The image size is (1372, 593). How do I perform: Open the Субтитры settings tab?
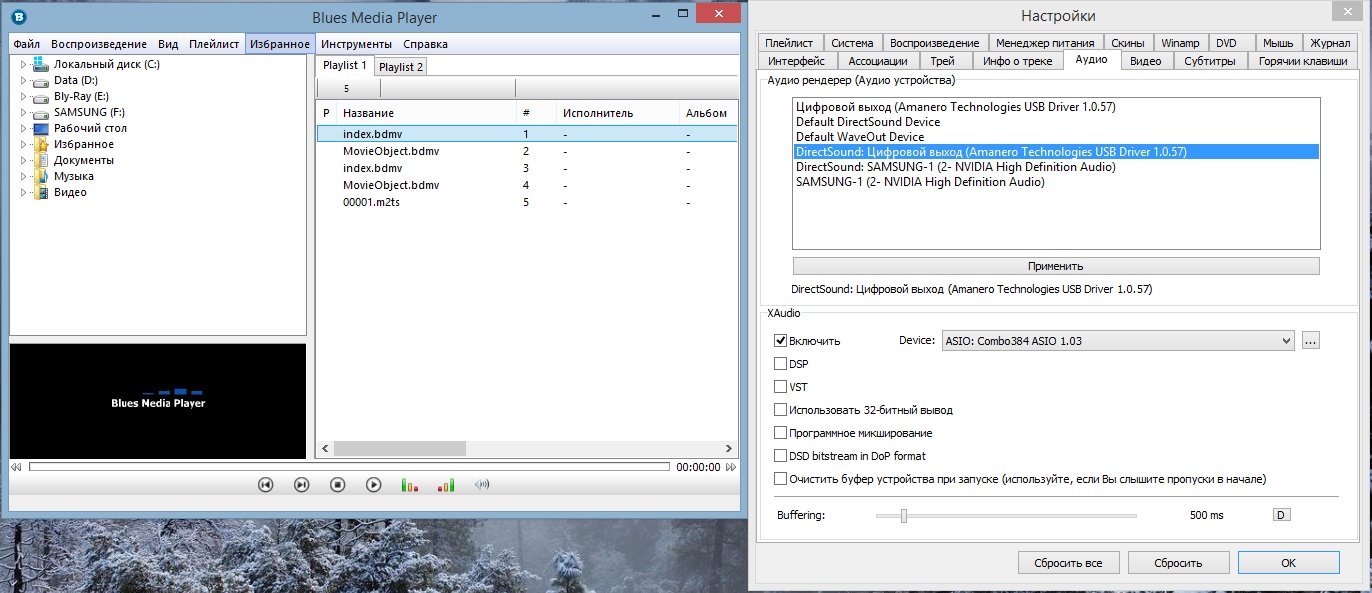tap(1209, 61)
